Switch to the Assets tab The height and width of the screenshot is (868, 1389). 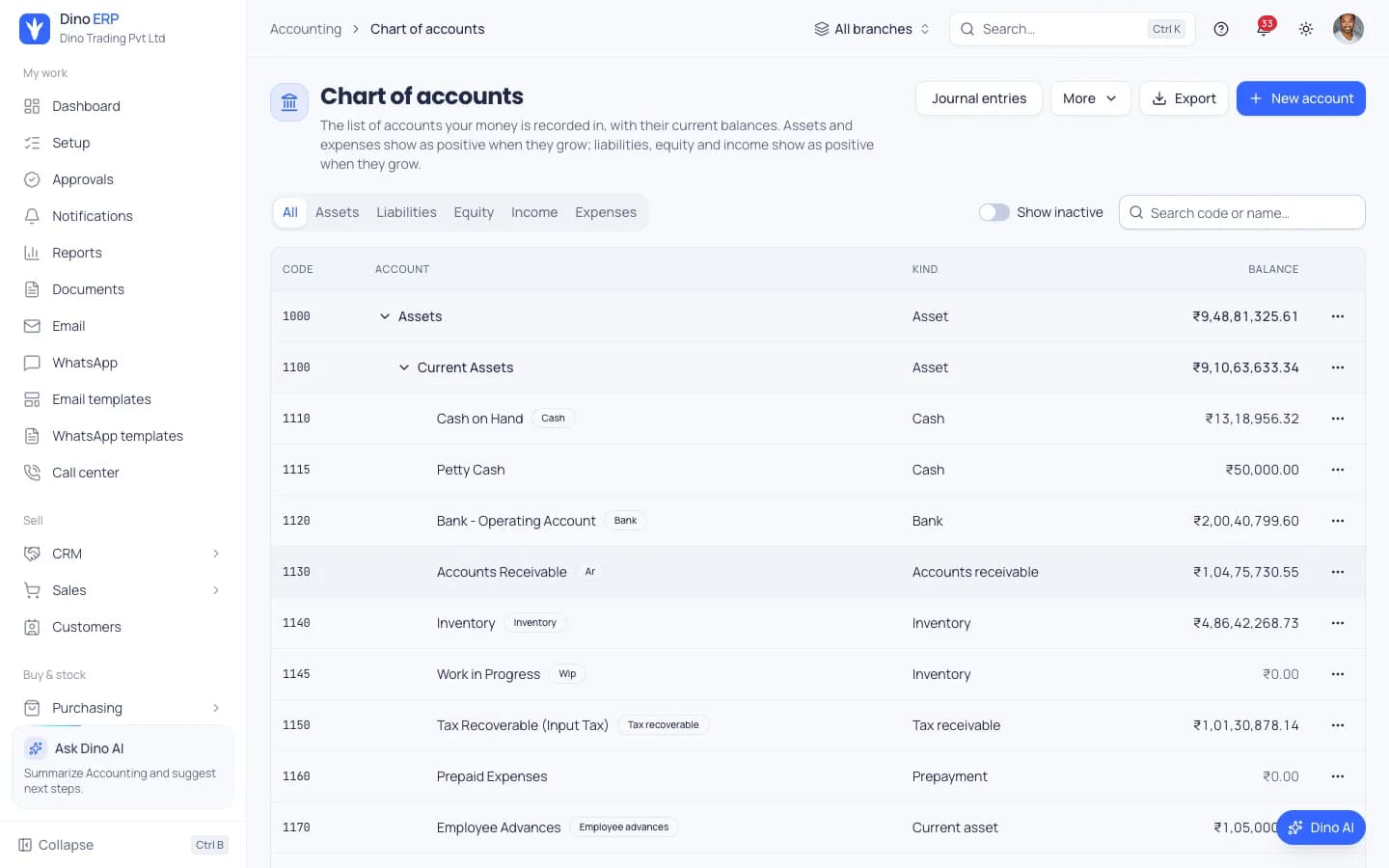tap(337, 212)
